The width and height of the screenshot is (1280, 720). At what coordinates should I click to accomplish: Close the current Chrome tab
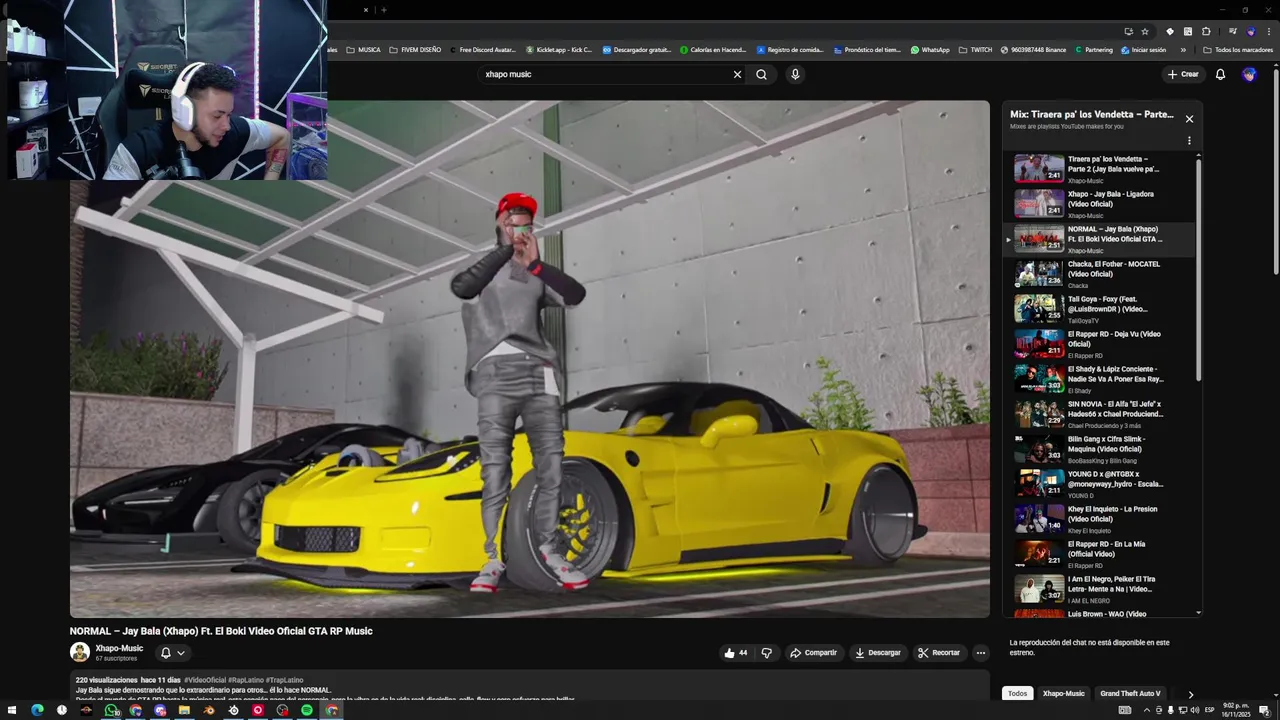(x=366, y=10)
